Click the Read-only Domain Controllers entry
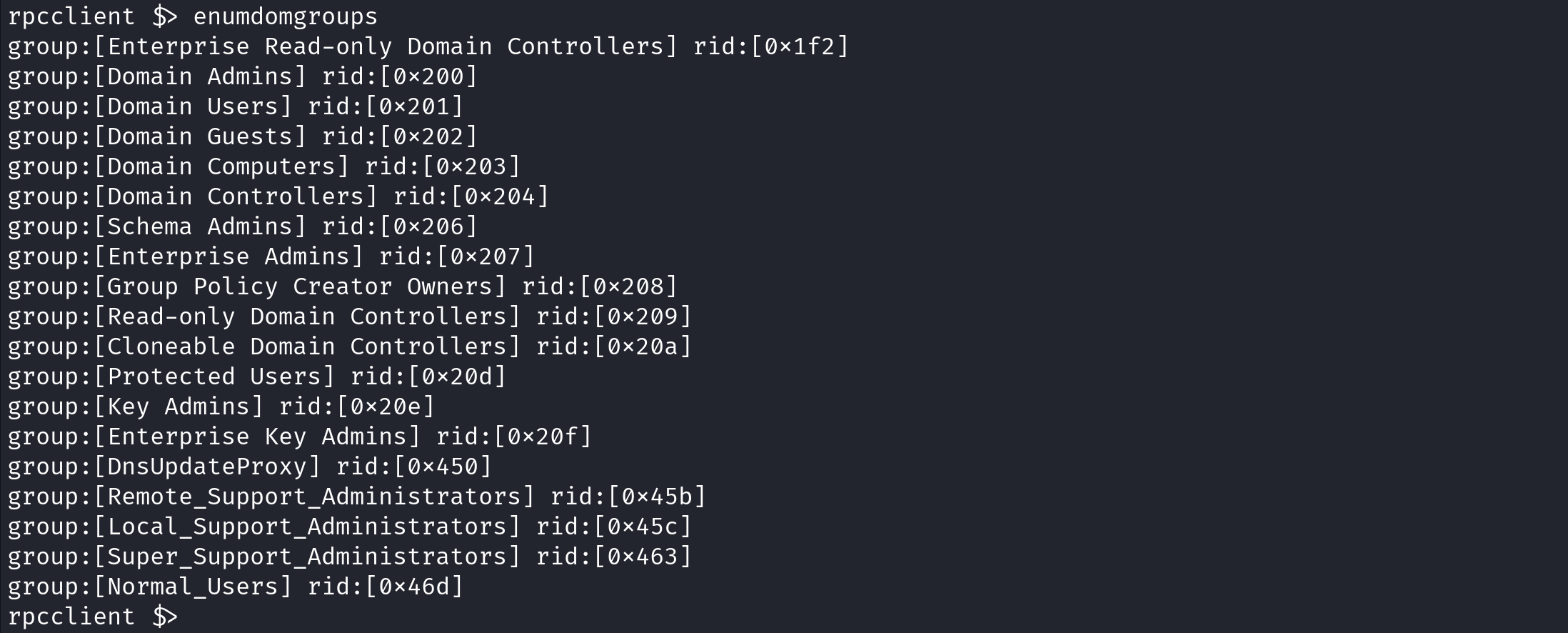 350,316
